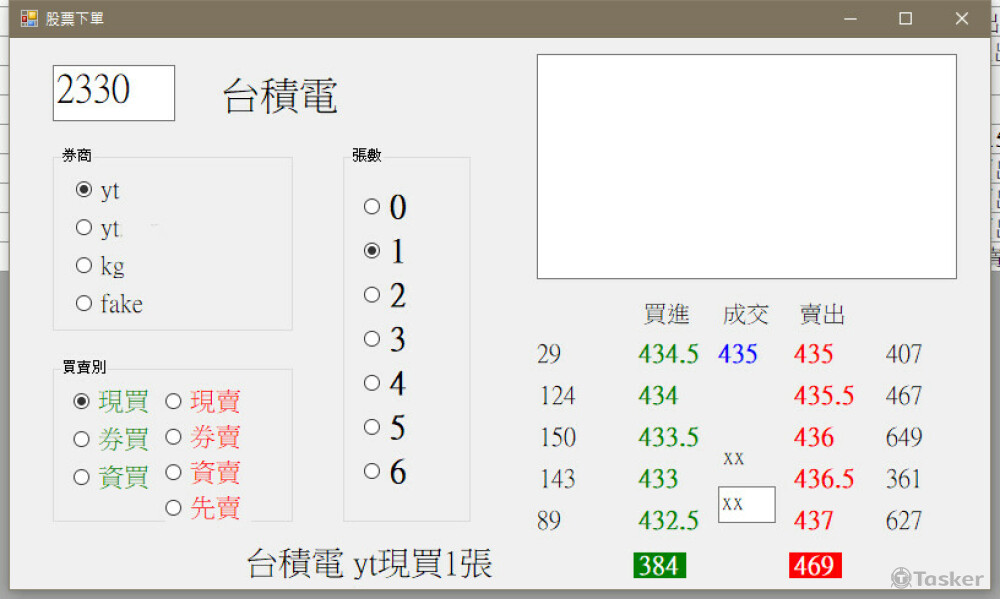Click bid price 434.5

click(668, 354)
